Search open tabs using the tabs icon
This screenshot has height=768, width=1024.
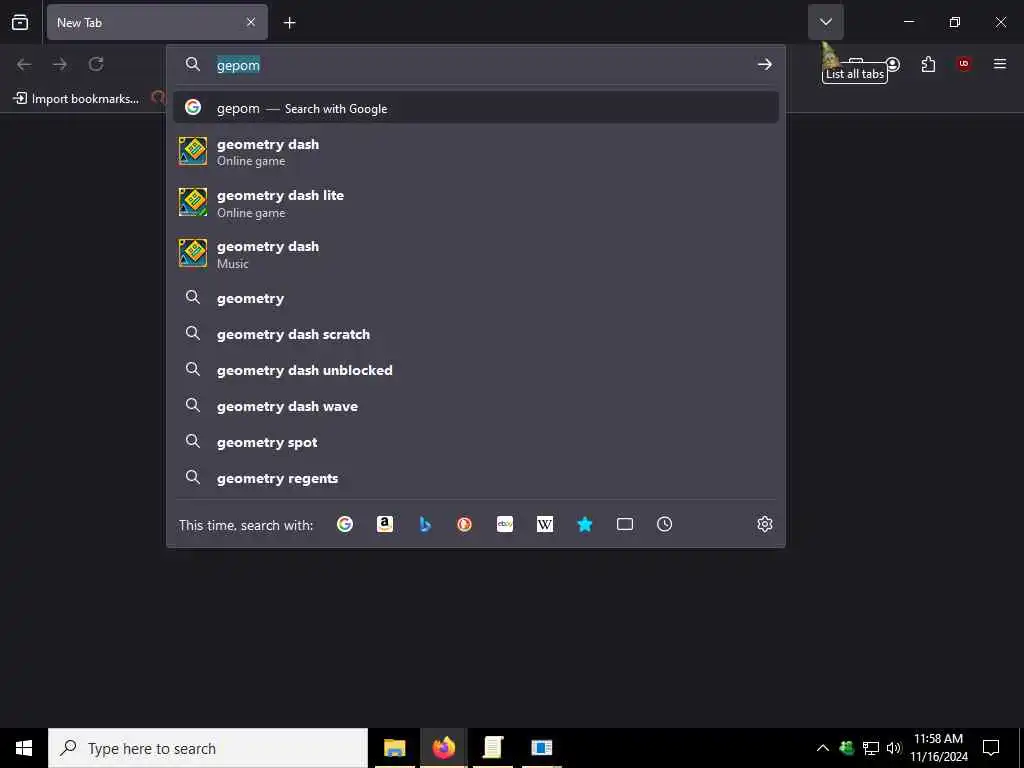(x=625, y=524)
